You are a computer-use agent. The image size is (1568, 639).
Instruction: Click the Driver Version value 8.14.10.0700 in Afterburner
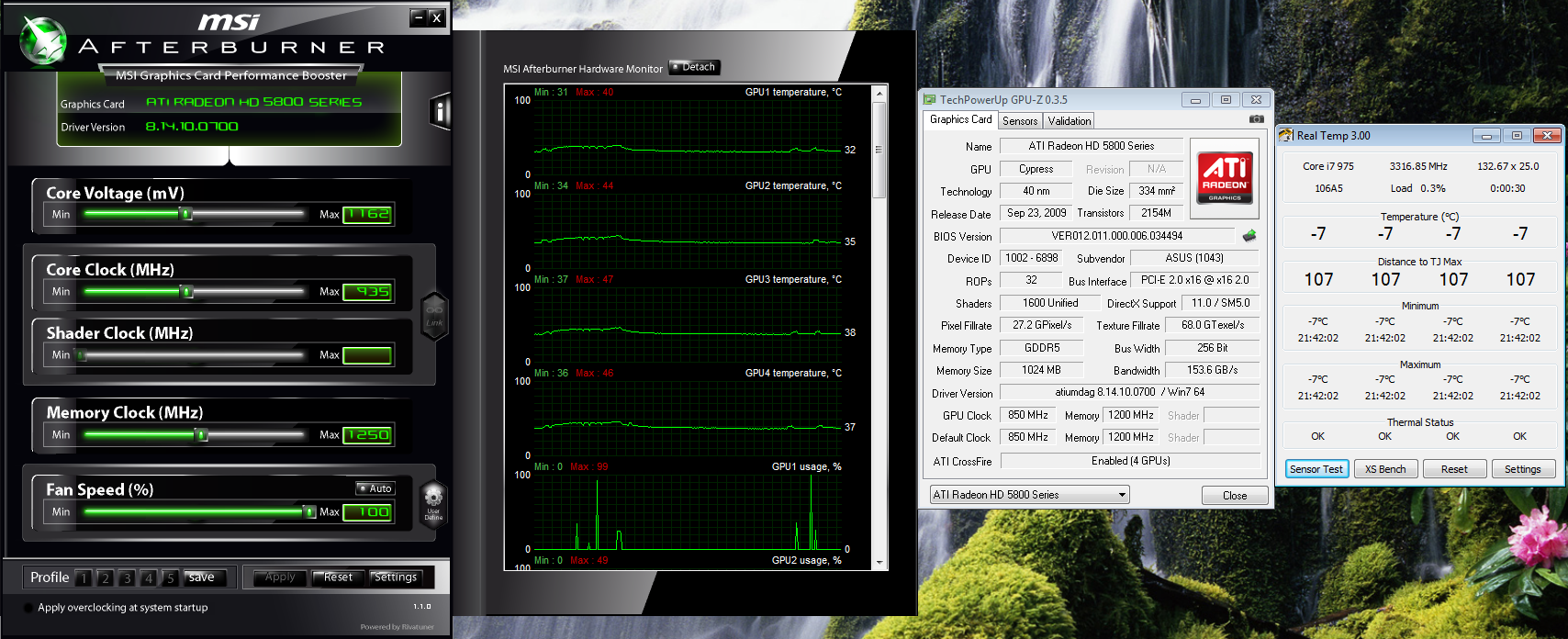pyautogui.click(x=192, y=127)
